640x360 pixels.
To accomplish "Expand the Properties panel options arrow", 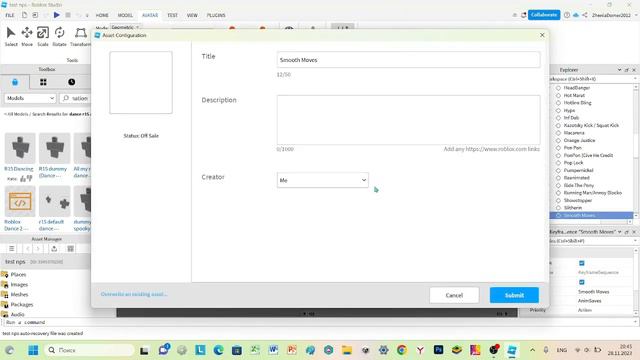I will [x=619, y=232].
